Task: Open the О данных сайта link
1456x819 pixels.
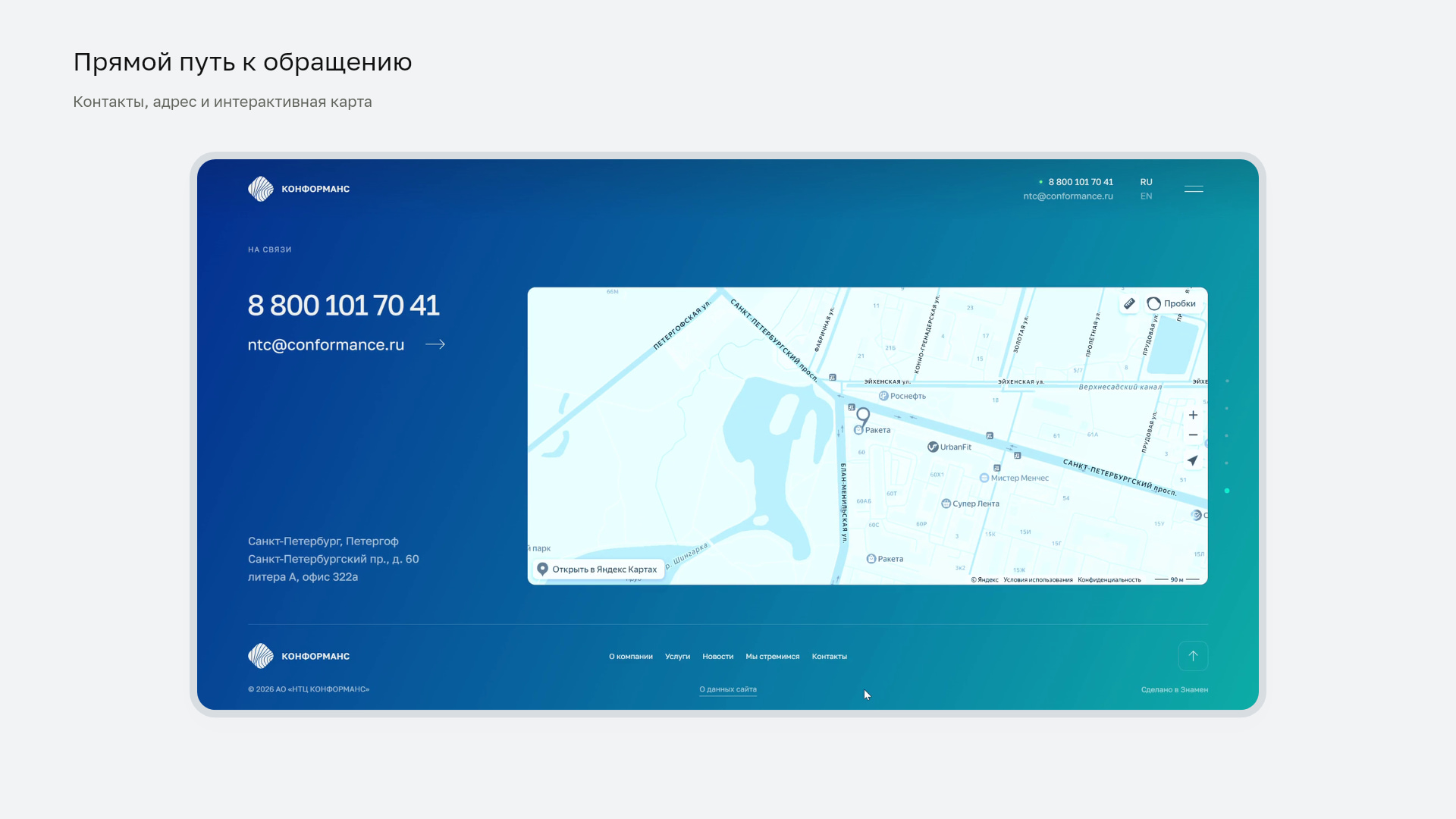Action: 728,689
